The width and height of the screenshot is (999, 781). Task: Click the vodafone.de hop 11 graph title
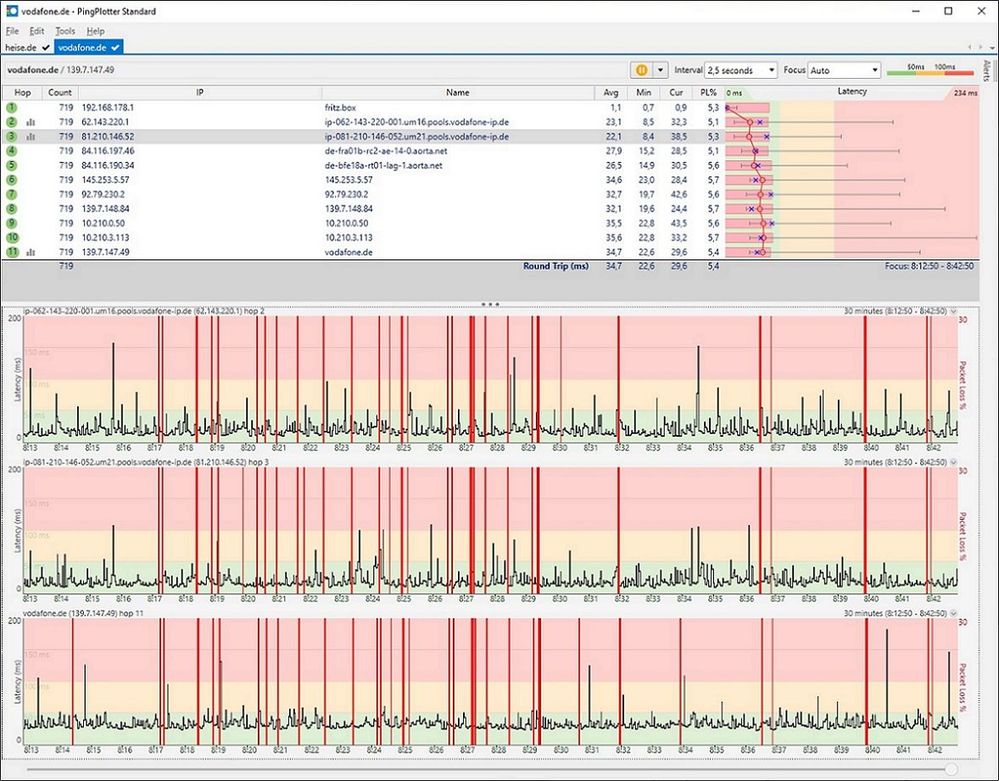point(83,613)
